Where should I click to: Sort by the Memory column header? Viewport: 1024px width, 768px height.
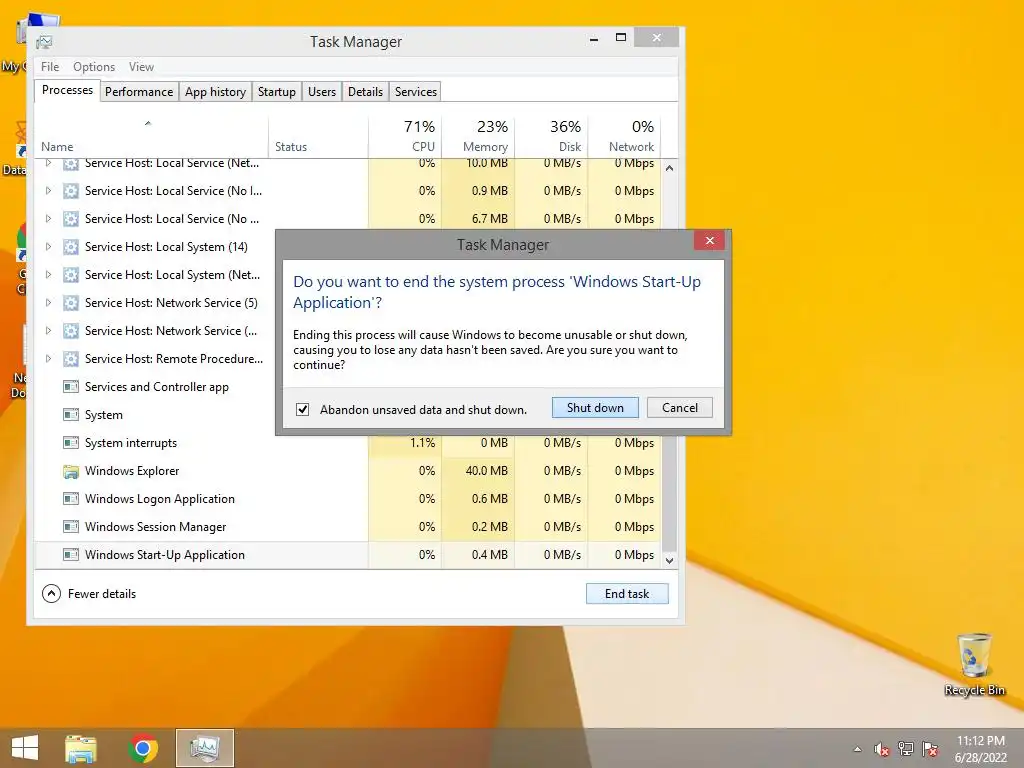click(x=478, y=137)
